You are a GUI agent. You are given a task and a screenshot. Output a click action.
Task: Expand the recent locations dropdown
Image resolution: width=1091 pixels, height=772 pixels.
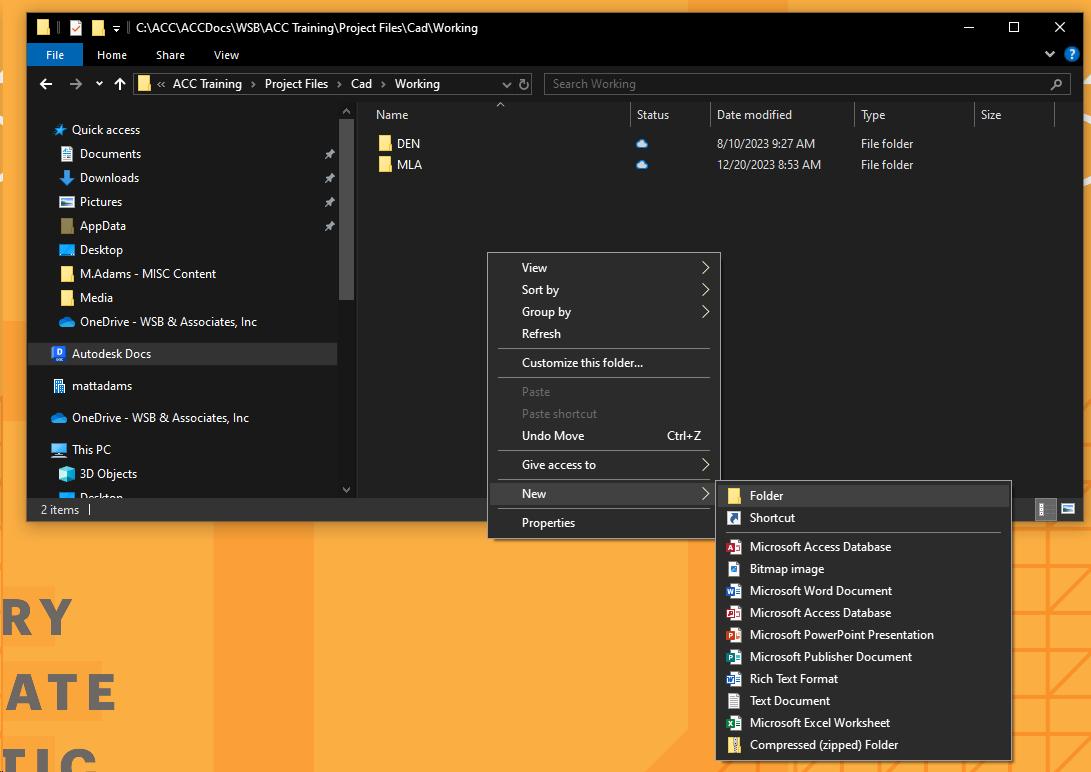(x=99, y=84)
